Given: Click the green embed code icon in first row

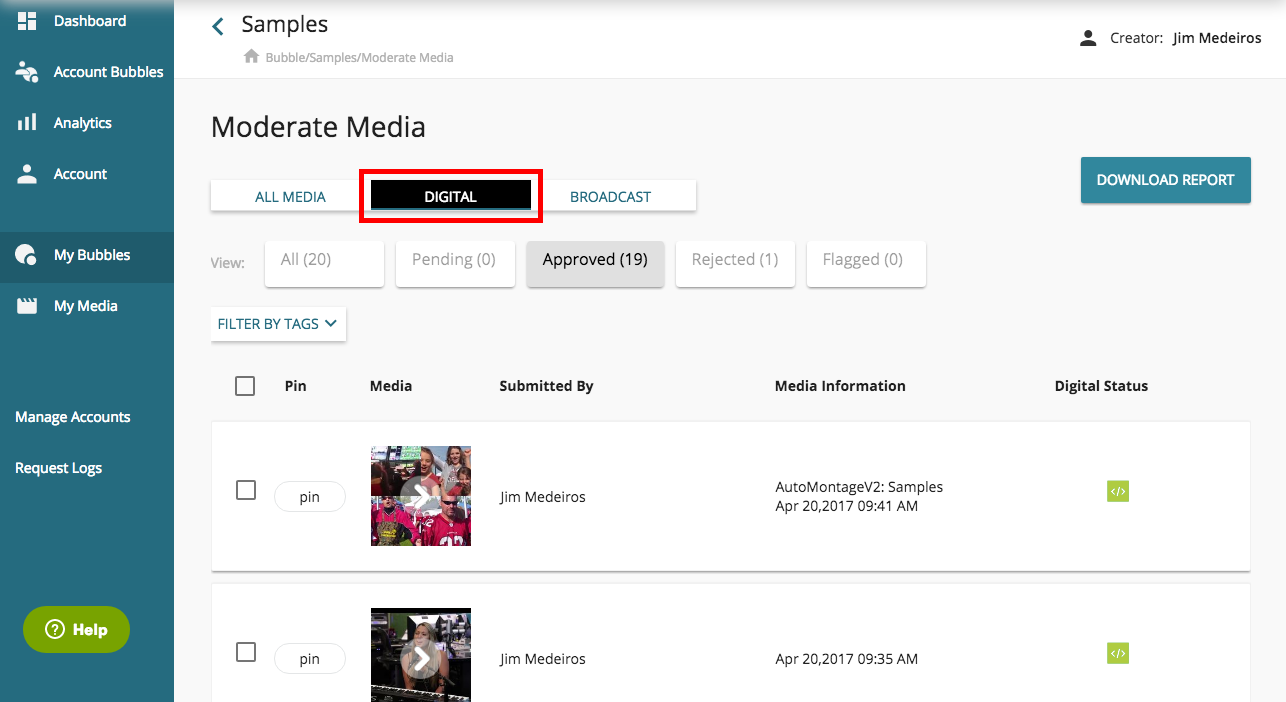Looking at the screenshot, I should pos(1117,491).
